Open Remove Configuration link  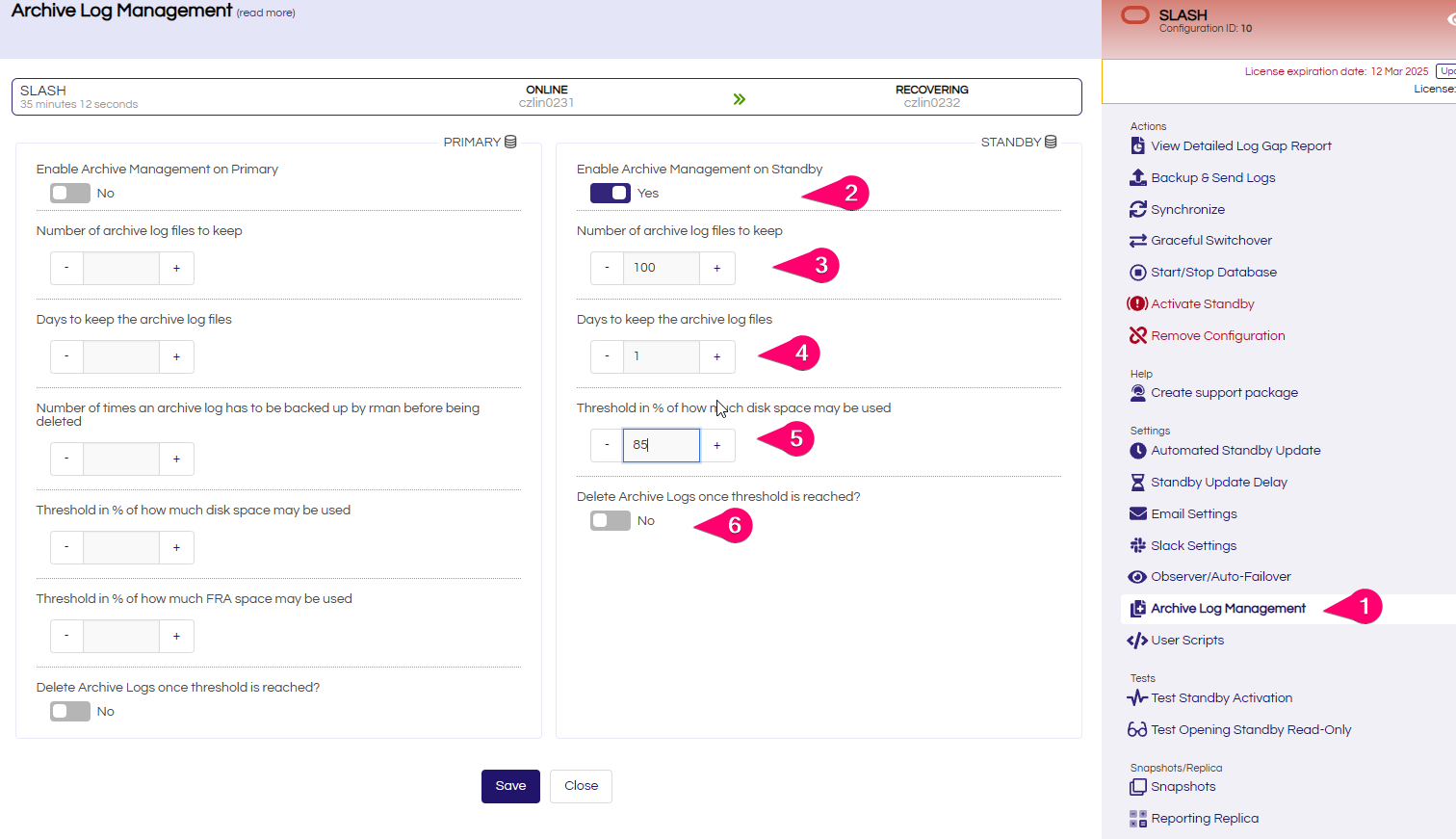(1218, 335)
